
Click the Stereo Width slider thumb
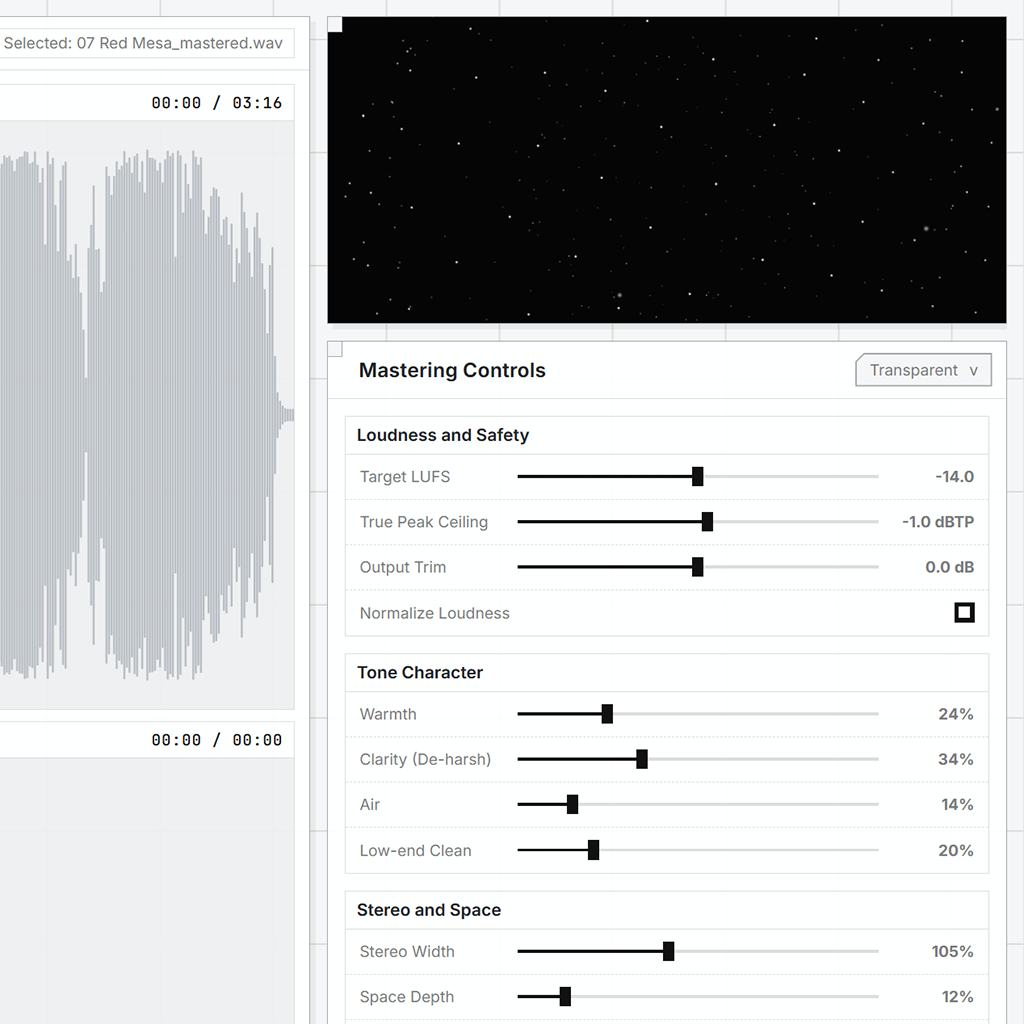coord(668,952)
